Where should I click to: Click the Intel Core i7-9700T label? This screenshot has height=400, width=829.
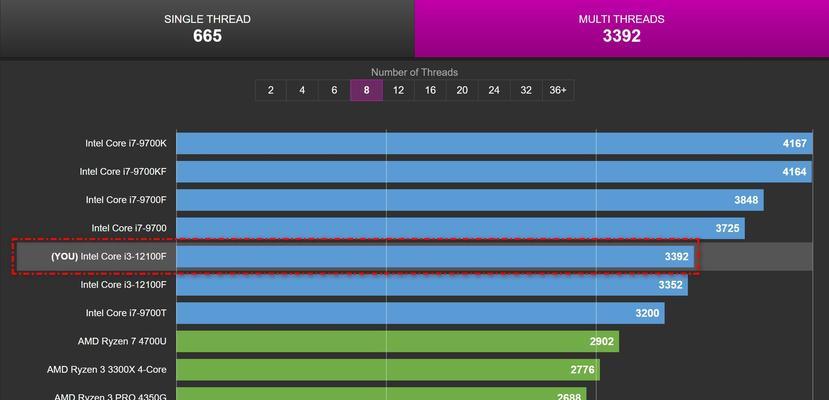point(126,313)
